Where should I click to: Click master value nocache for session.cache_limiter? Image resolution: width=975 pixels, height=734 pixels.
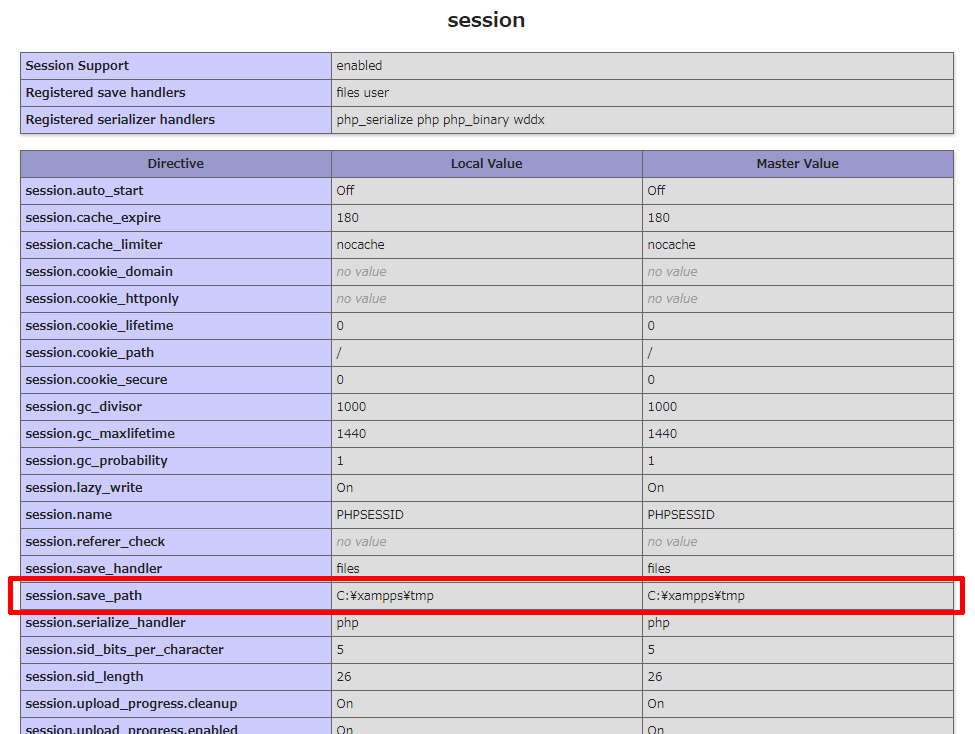(671, 245)
